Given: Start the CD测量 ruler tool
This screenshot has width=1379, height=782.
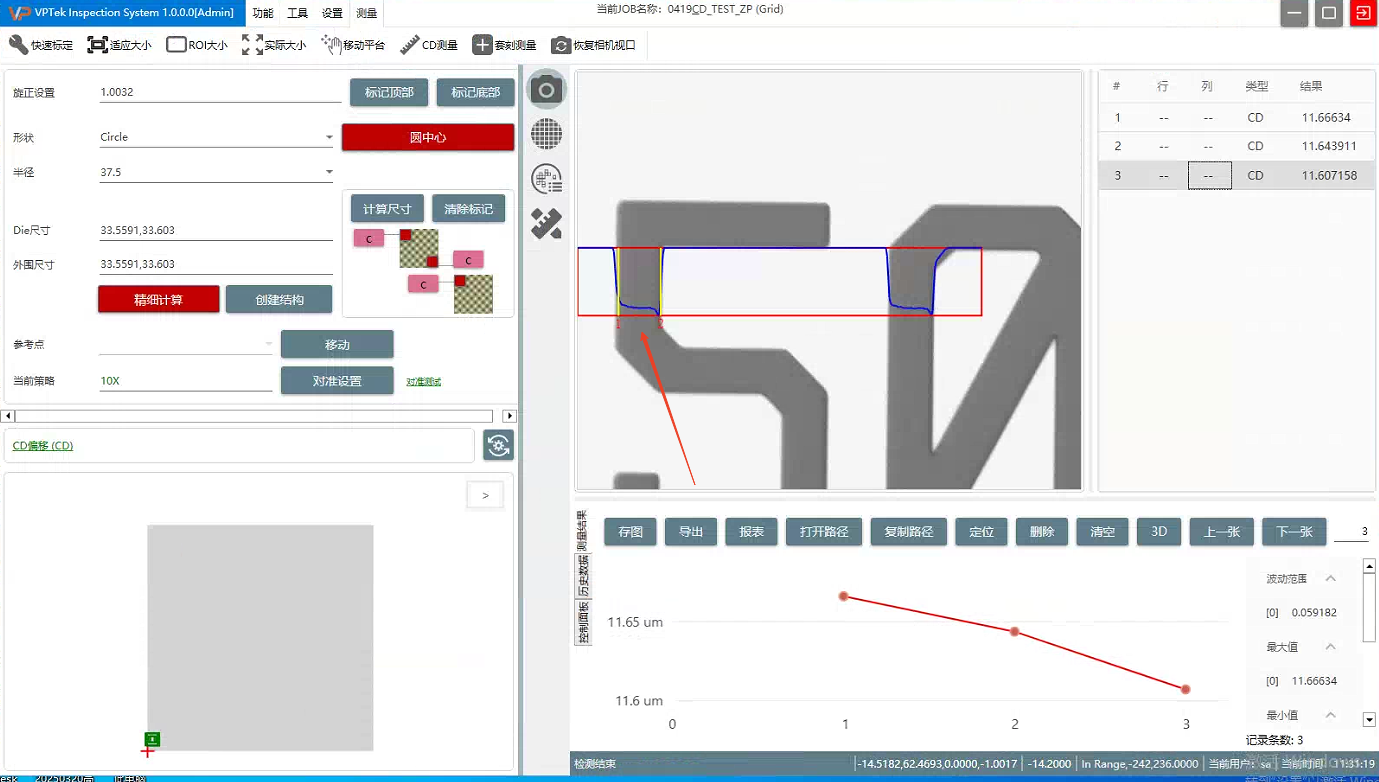Looking at the screenshot, I should [x=428, y=45].
